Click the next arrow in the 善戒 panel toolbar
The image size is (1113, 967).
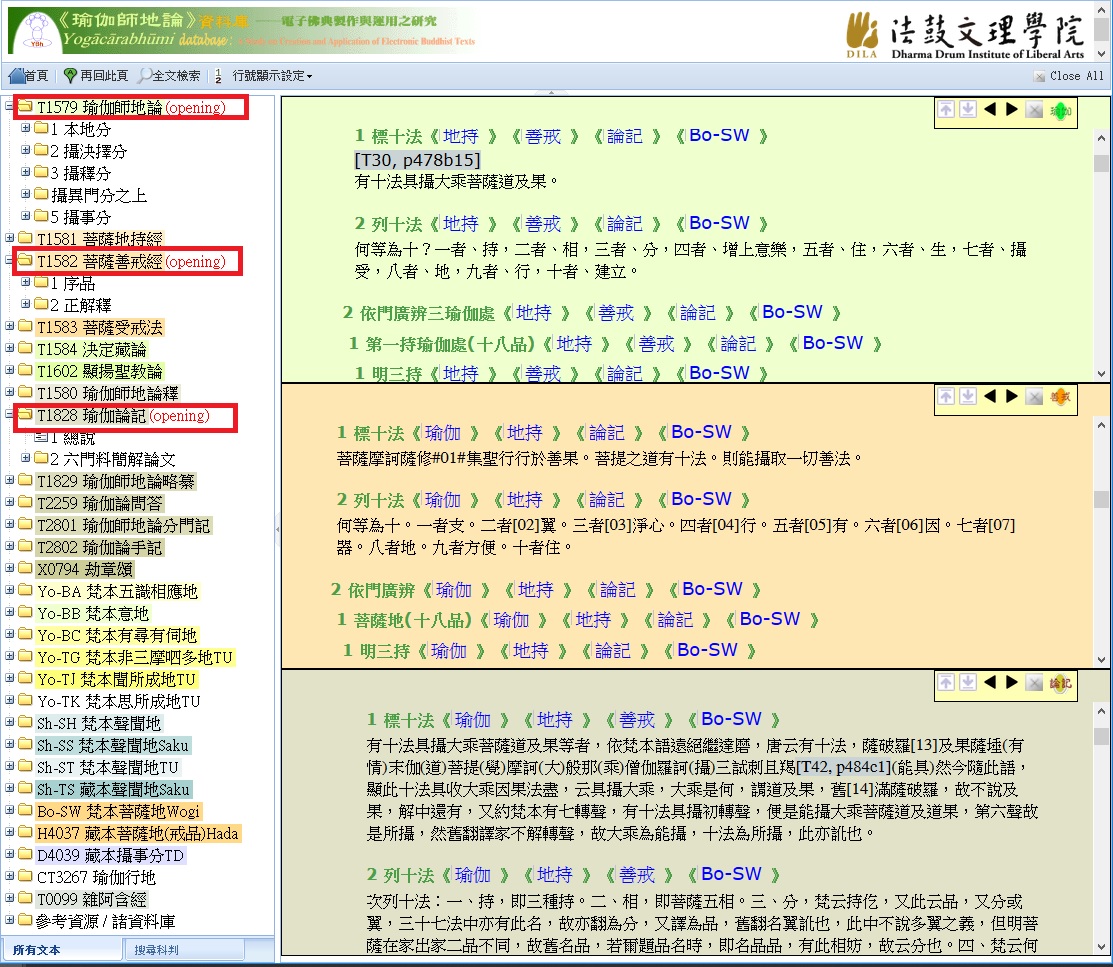point(1012,397)
